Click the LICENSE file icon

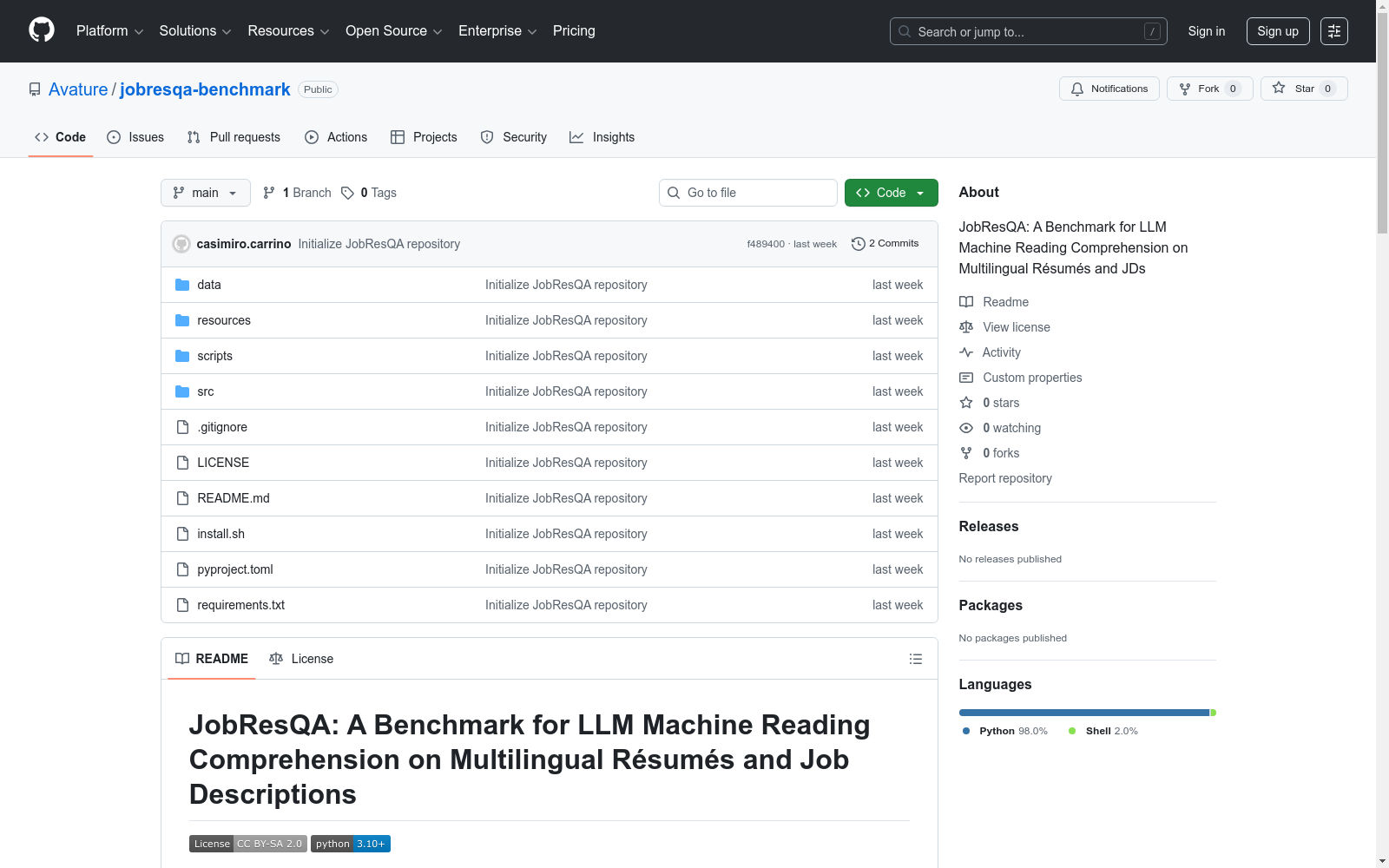(x=182, y=463)
